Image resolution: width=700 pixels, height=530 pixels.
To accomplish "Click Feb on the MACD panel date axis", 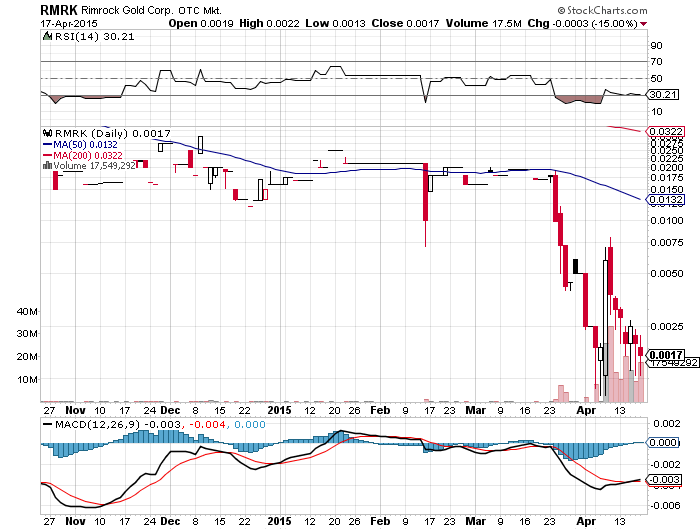I will coord(380,521).
